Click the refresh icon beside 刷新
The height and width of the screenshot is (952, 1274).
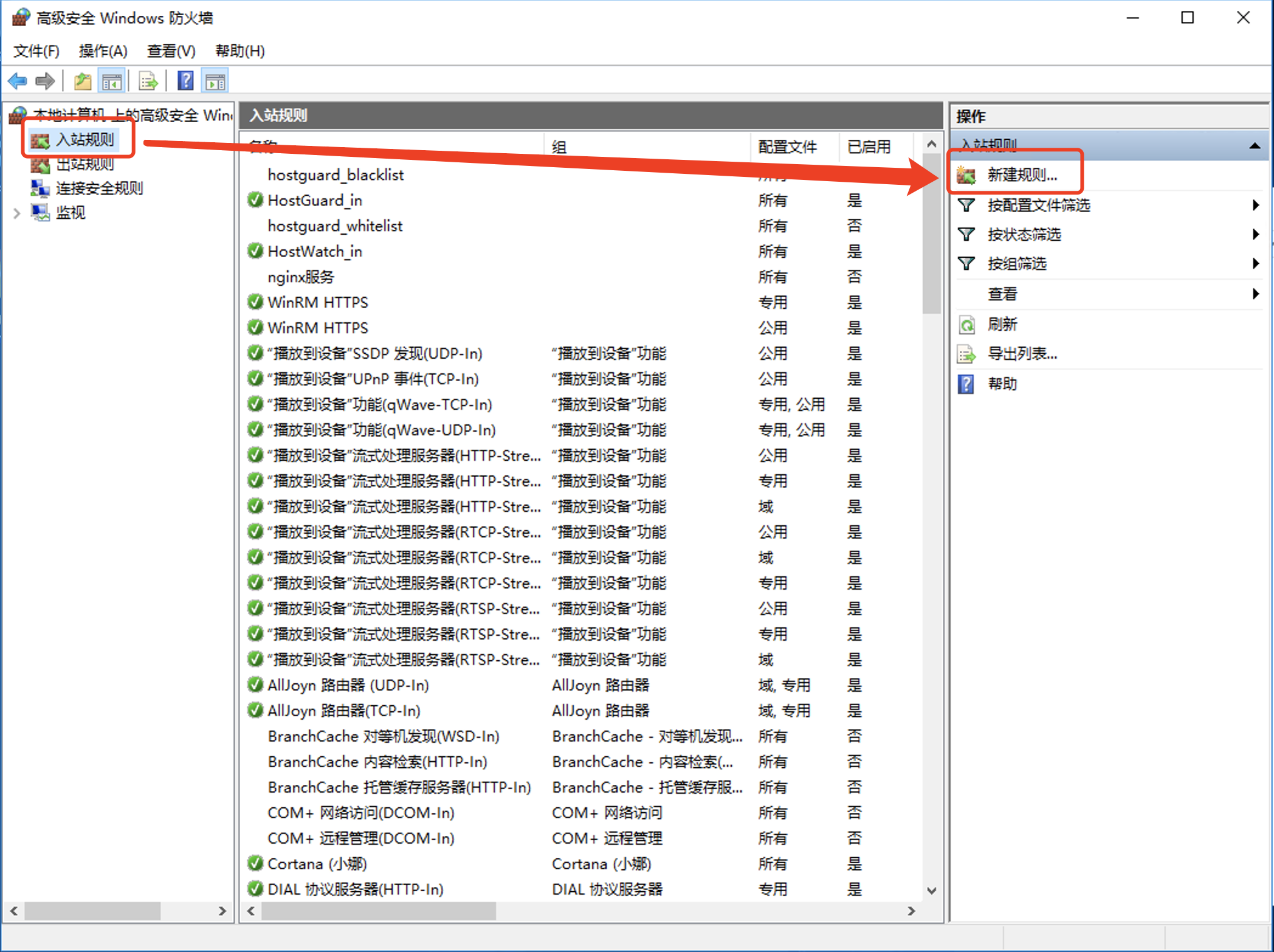click(966, 325)
